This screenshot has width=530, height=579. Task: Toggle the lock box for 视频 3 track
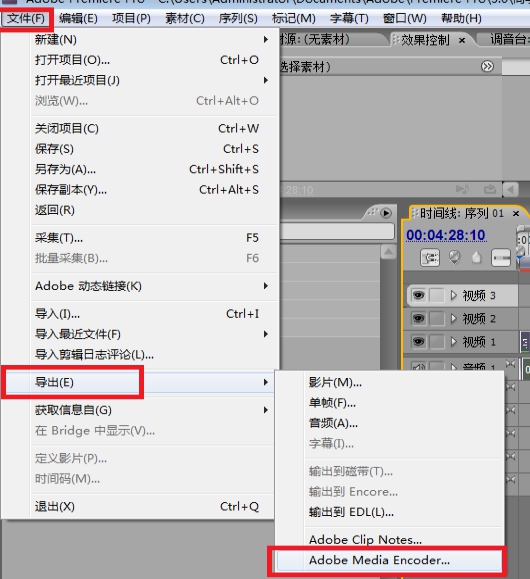(437, 295)
